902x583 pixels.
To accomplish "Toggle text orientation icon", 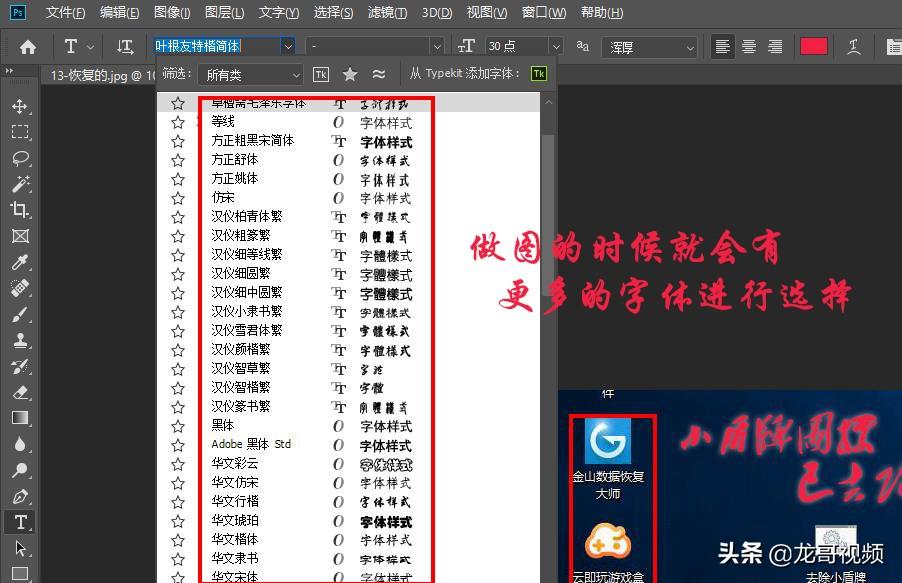I will (x=125, y=47).
